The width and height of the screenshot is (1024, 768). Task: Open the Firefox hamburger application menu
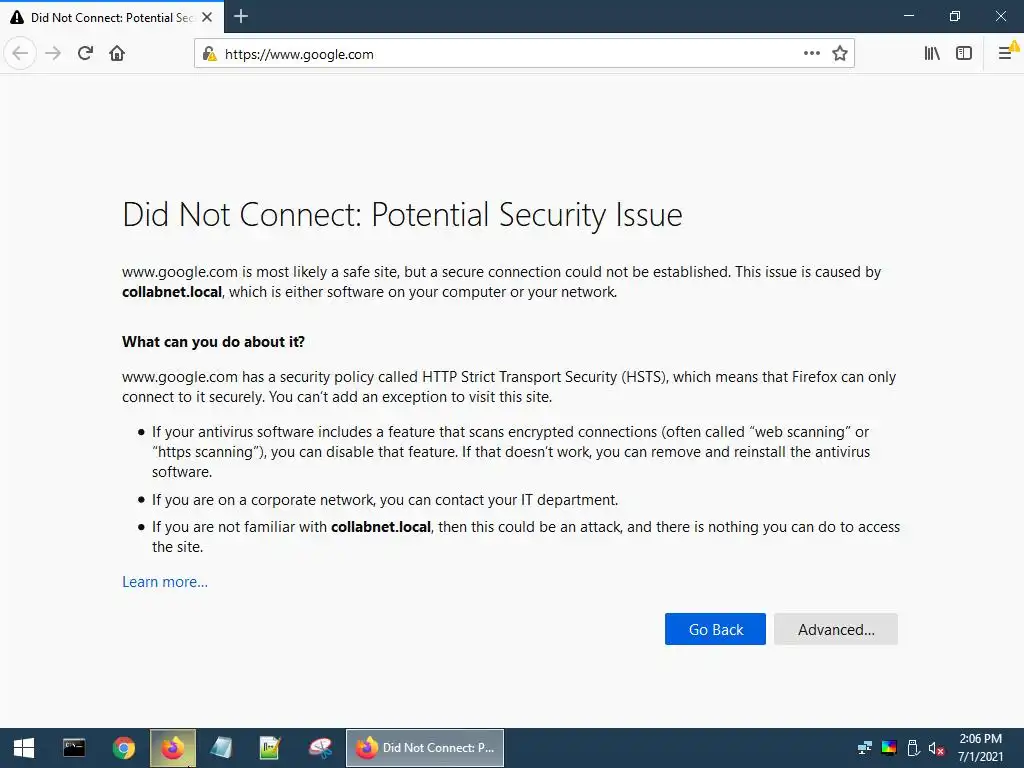click(x=1005, y=53)
